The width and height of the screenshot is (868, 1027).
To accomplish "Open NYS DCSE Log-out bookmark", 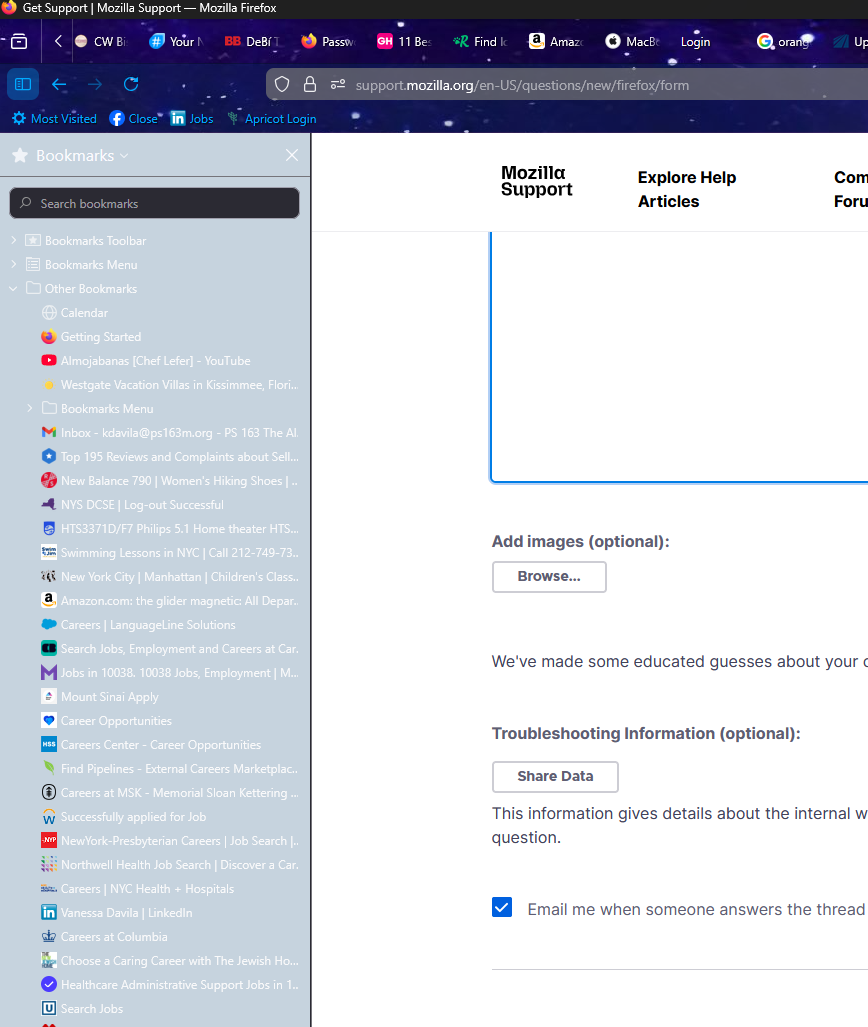I will tap(132, 504).
